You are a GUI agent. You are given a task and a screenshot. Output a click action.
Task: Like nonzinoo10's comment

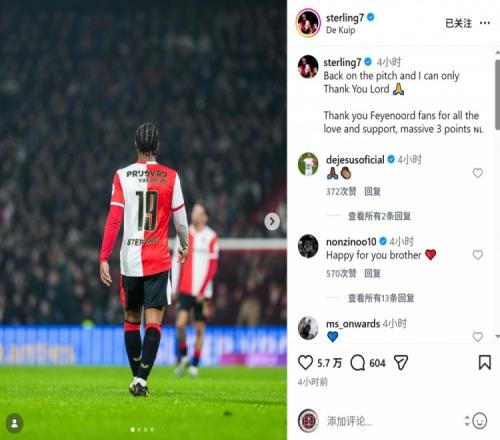tap(478, 255)
